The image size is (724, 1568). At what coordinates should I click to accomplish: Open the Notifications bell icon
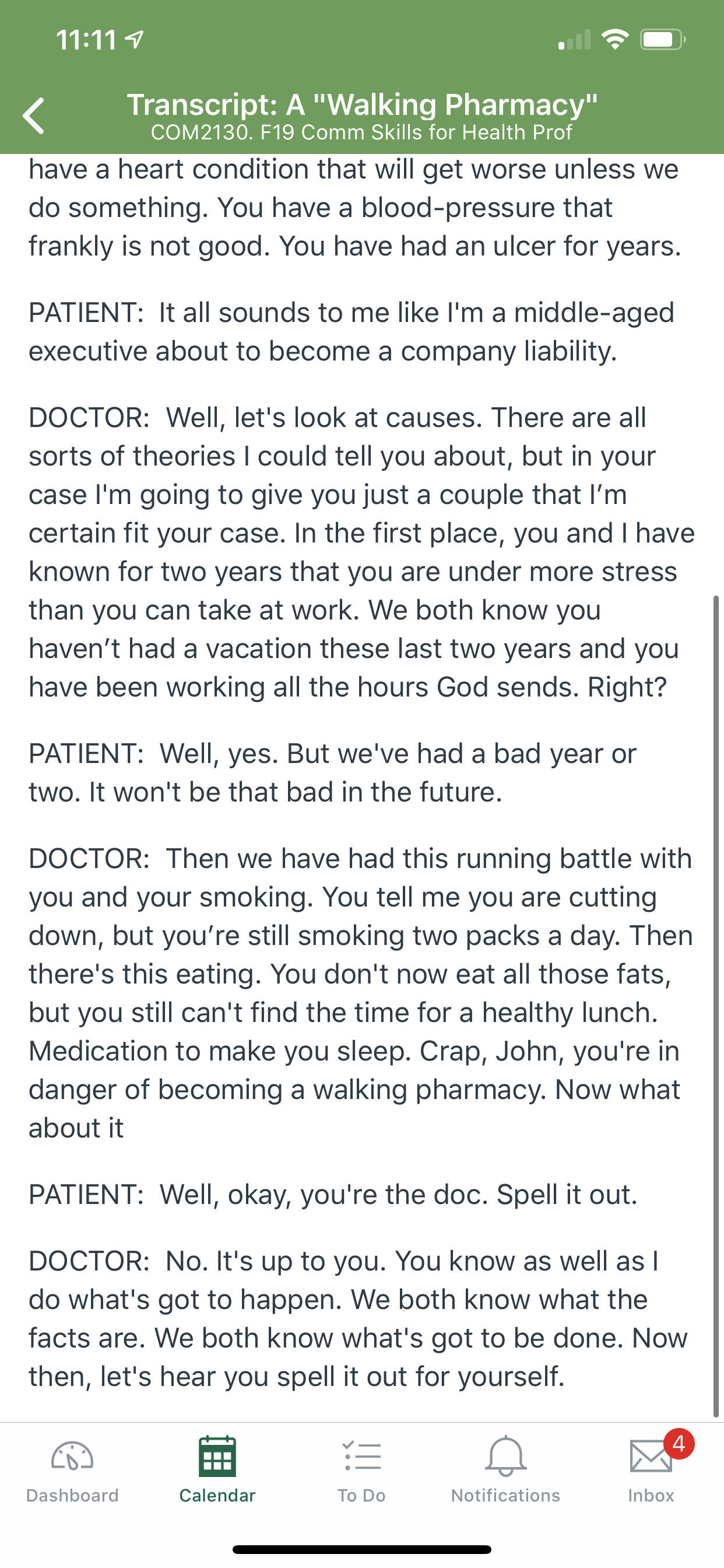coord(505,1457)
